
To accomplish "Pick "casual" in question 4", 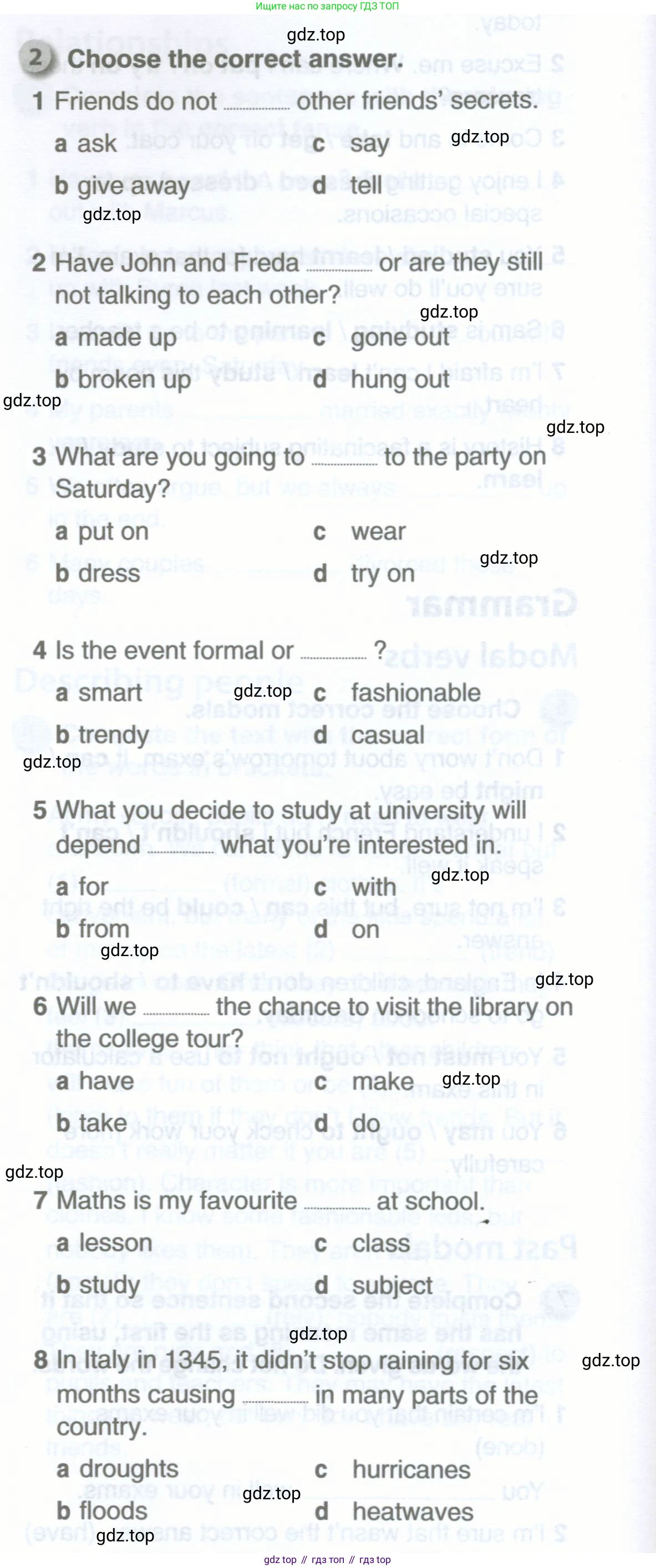I will pos(388,736).
